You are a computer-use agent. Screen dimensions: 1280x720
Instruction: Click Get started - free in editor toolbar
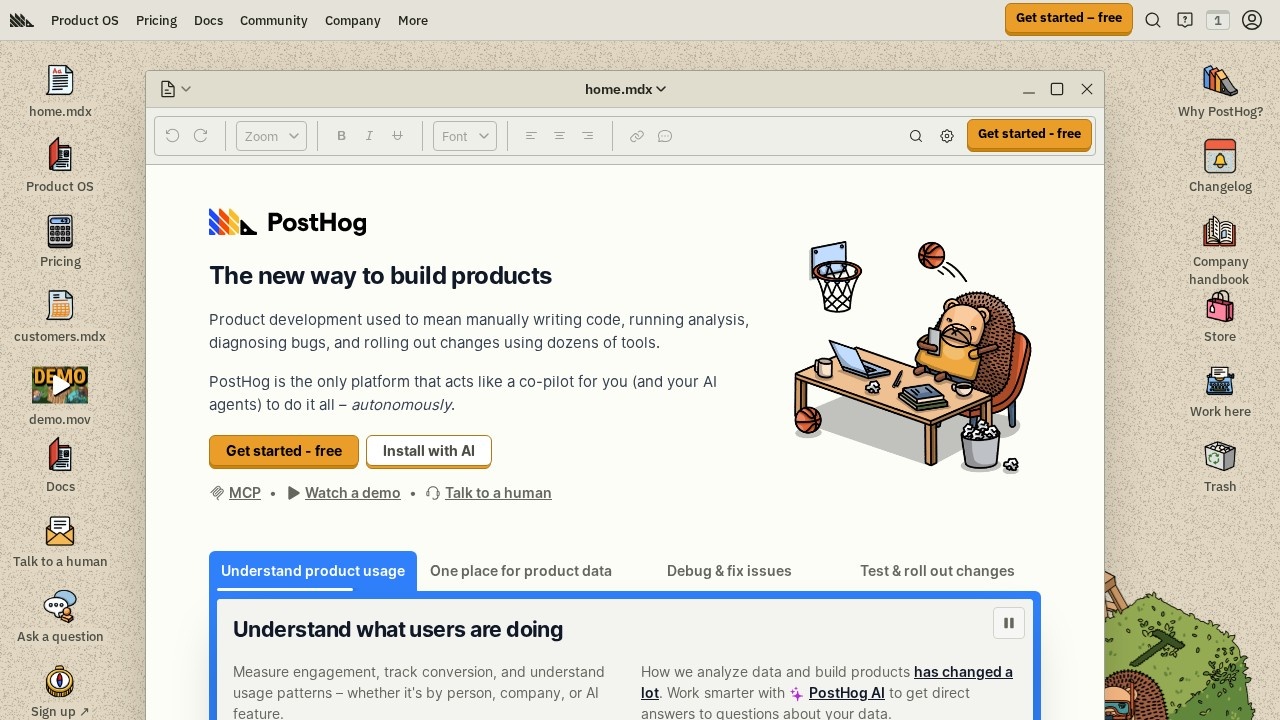point(1029,134)
